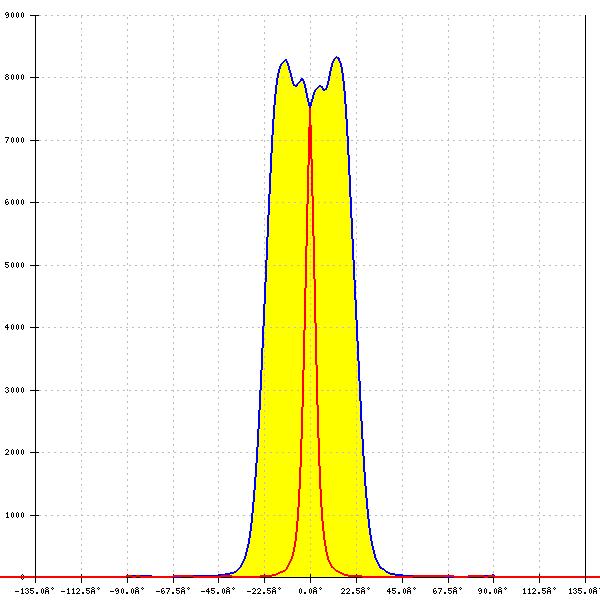
Task: Click the -22.5 x-axis label
Action: pyautogui.click(x=264, y=591)
